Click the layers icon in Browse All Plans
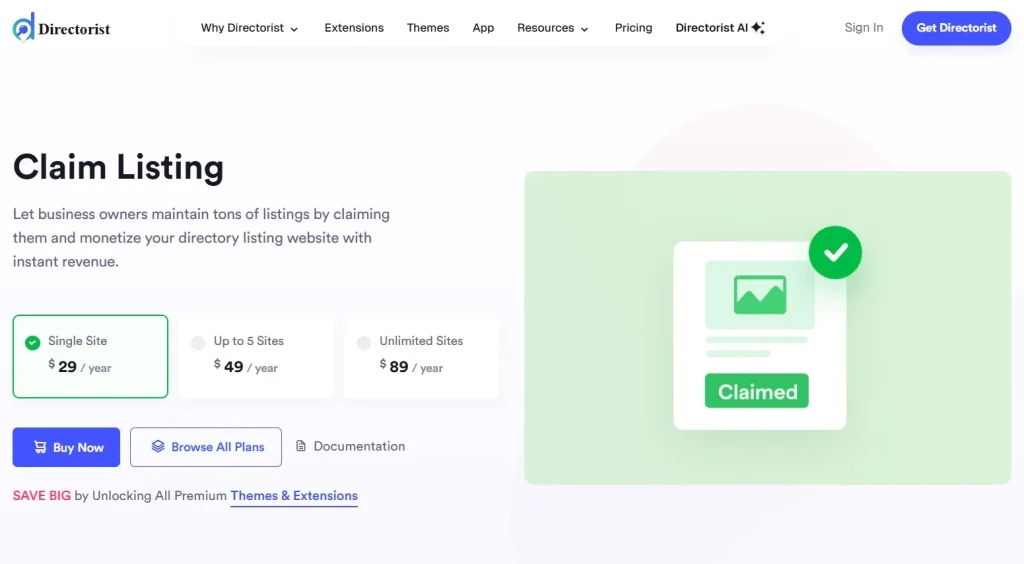Image resolution: width=1024 pixels, height=564 pixels. coord(158,446)
